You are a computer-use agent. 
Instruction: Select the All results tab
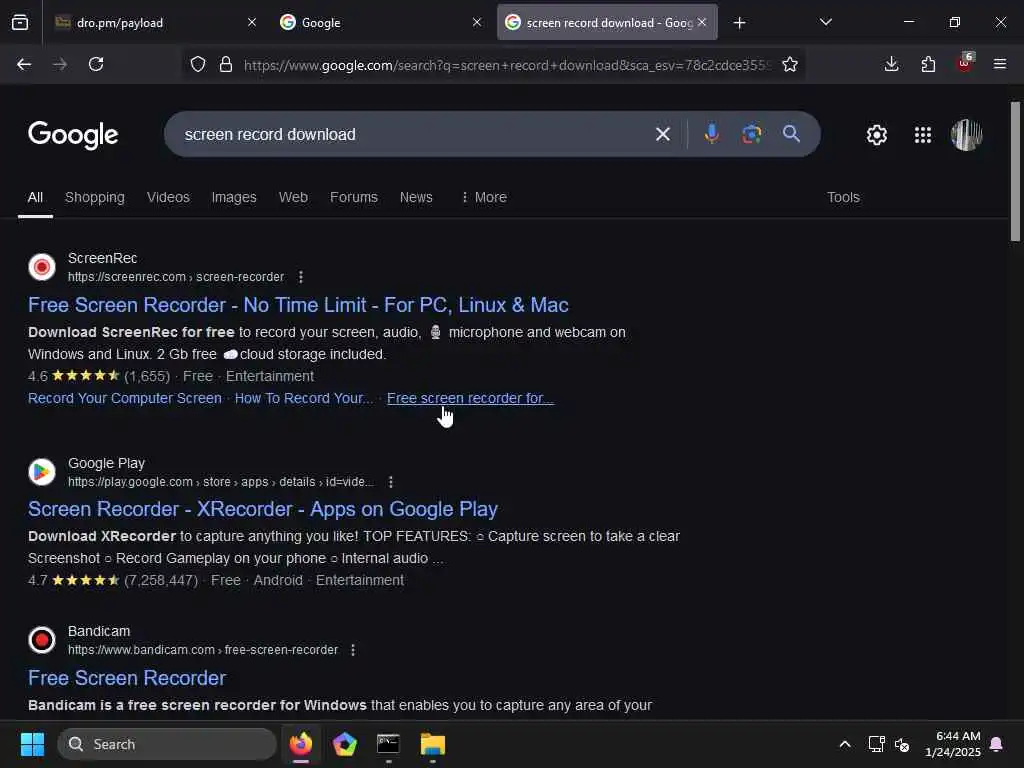[35, 197]
